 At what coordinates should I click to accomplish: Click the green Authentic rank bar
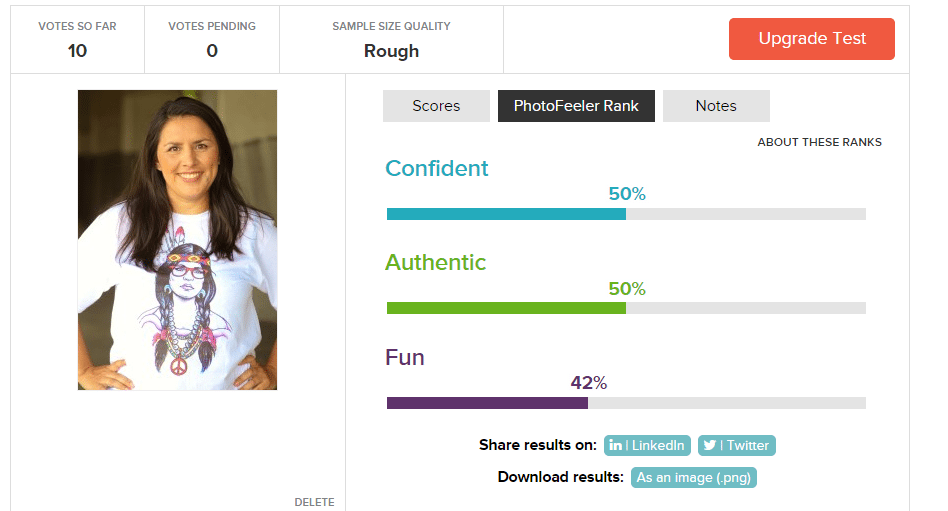(x=506, y=308)
